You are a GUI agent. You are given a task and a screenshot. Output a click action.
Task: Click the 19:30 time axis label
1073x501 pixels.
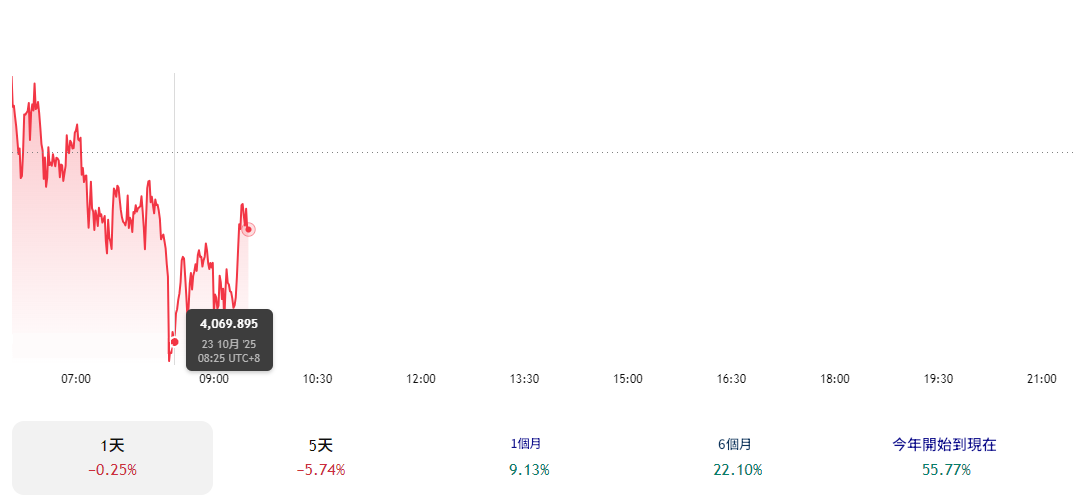pos(938,379)
